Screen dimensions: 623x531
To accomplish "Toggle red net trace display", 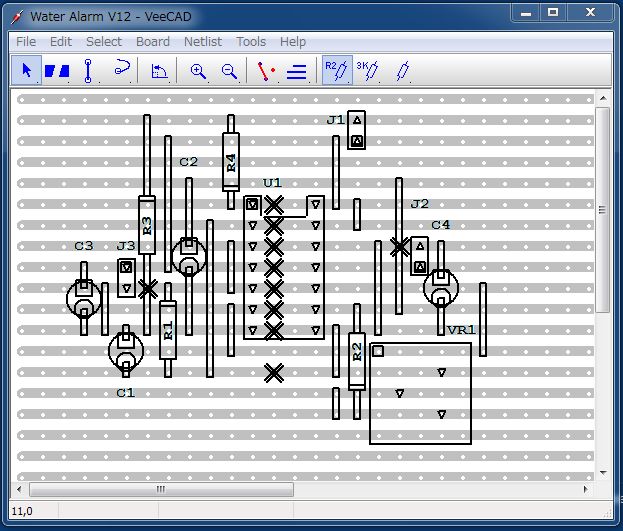I will point(266,72).
